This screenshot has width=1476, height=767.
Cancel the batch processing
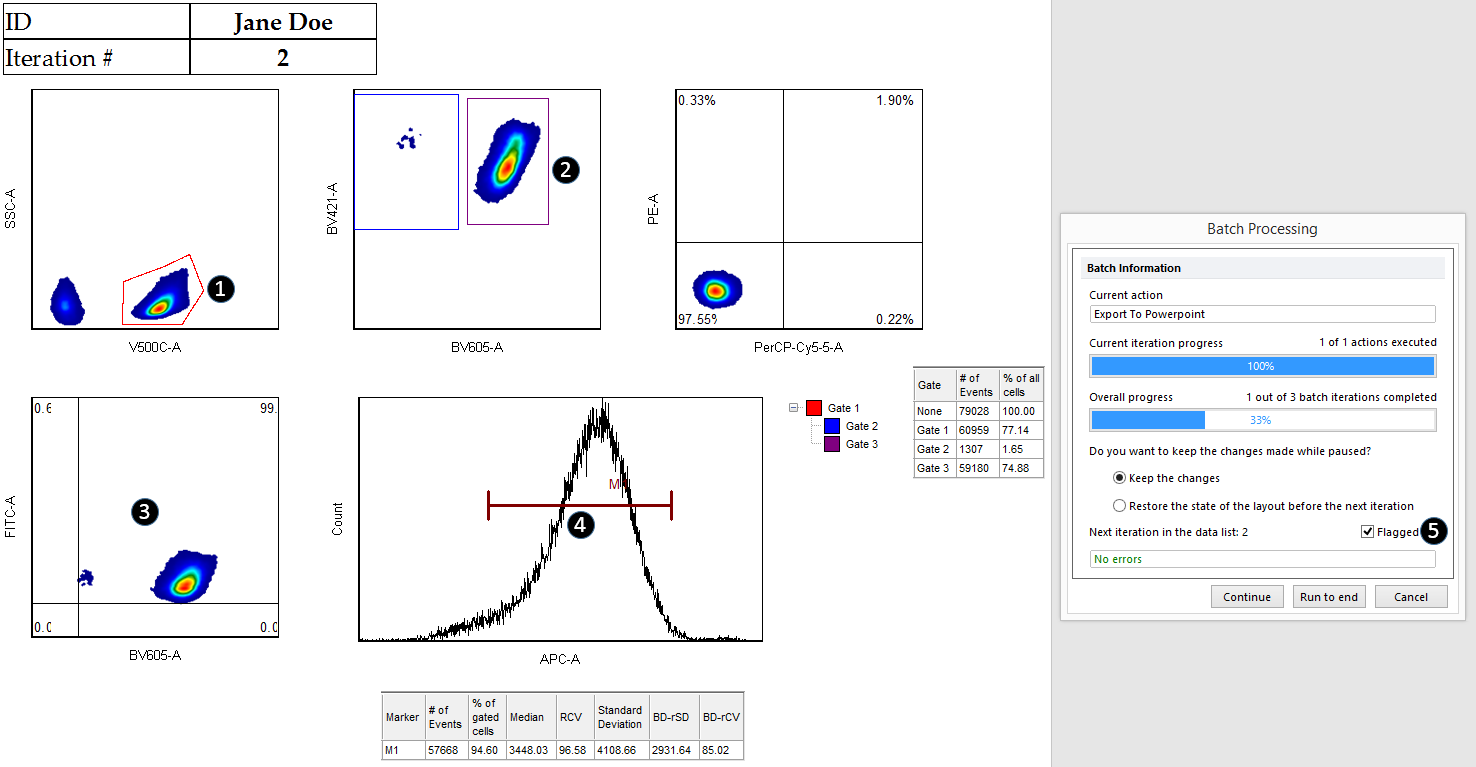tap(1411, 597)
